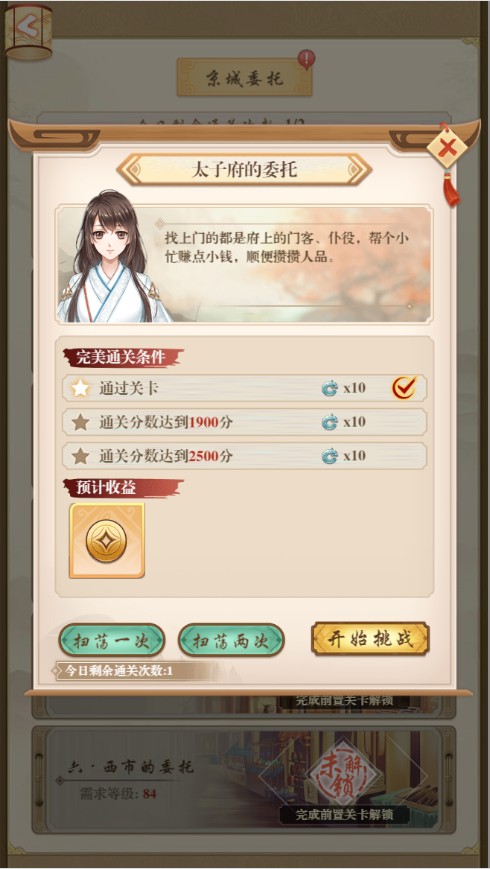
Task: Click 扫荡一次 sweep once button
Action: (x=112, y=640)
